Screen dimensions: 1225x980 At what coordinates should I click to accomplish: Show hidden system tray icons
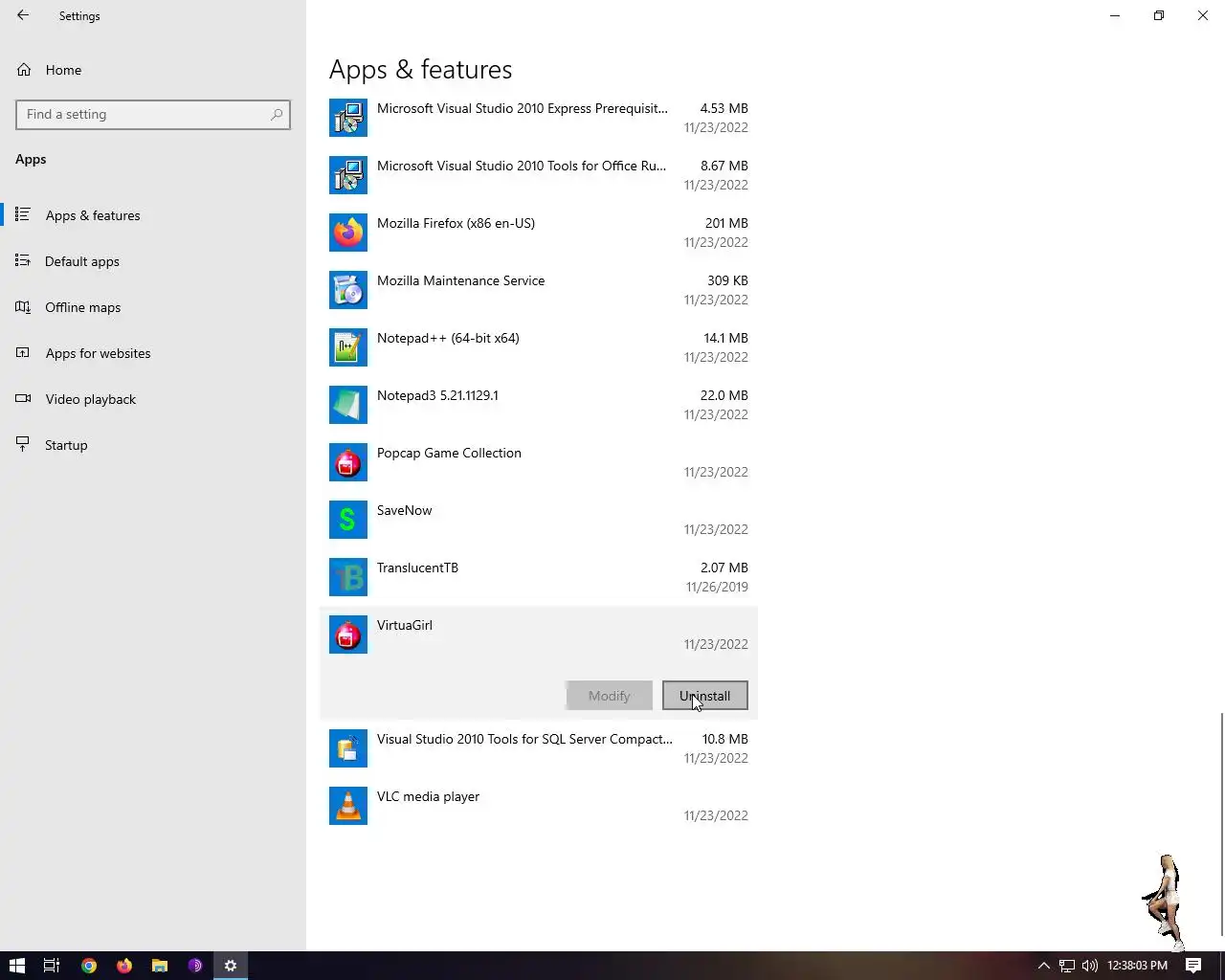[x=1044, y=966]
